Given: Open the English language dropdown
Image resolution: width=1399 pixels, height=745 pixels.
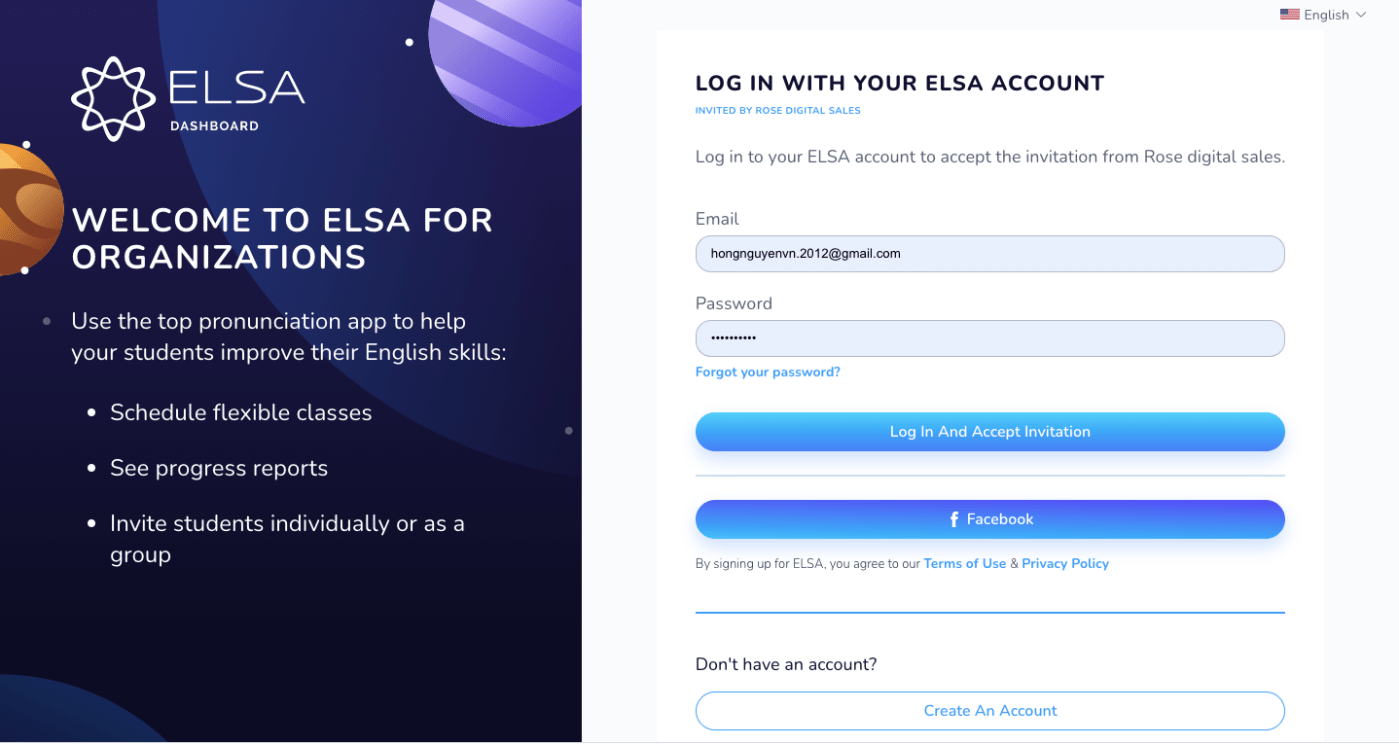Looking at the screenshot, I should click(1326, 15).
